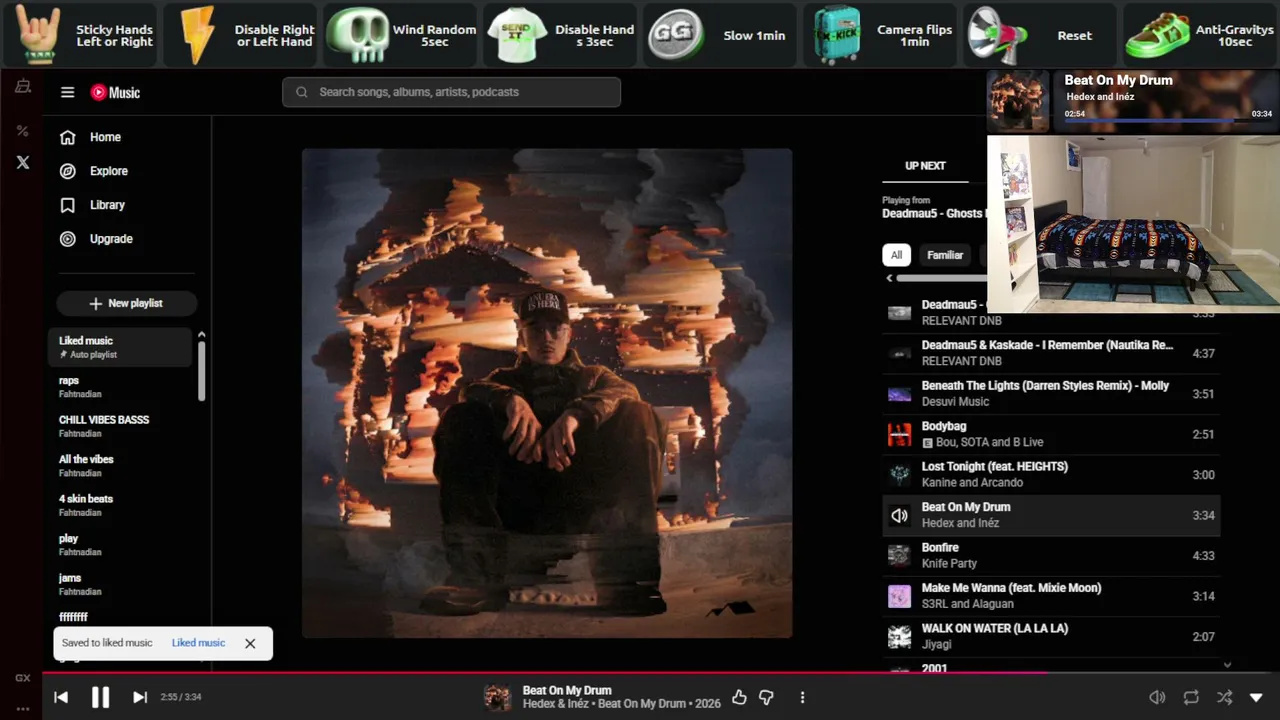Open the 'All the vibes' playlist
1280x720 pixels.
tap(120, 466)
